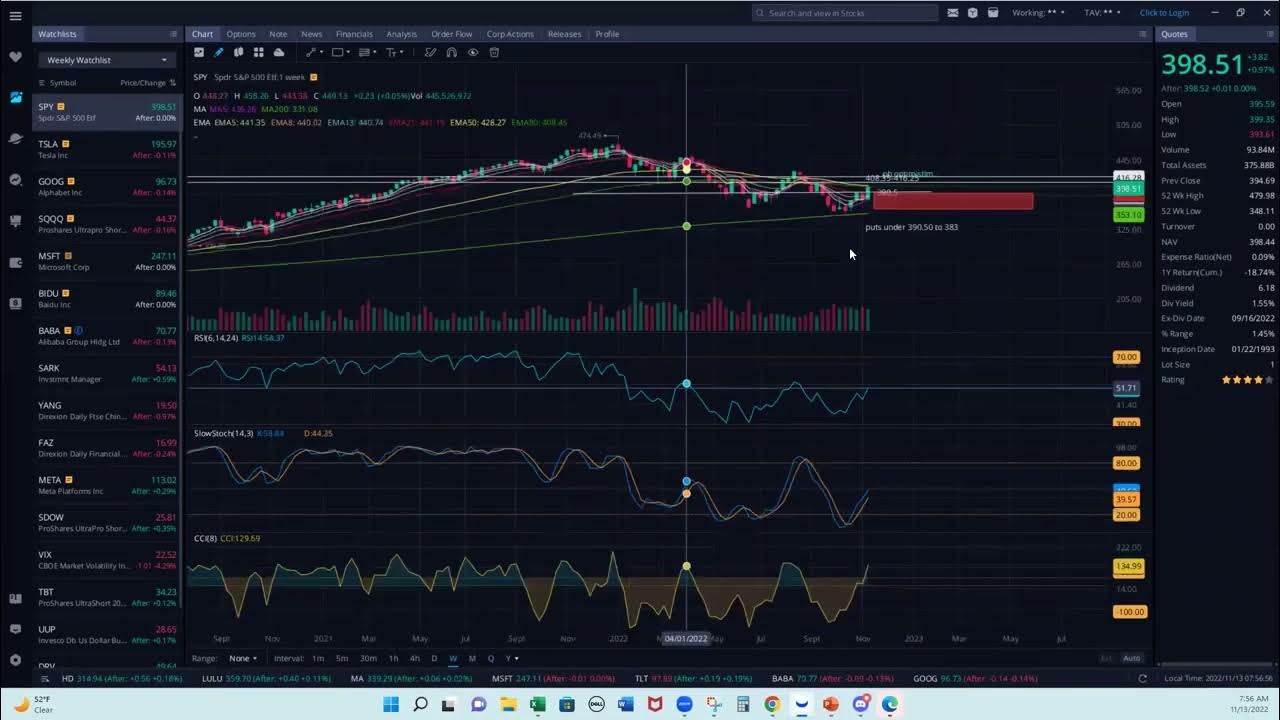The image size is (1280, 720).
Task: Delete drawings with the trash icon
Action: [x=494, y=52]
